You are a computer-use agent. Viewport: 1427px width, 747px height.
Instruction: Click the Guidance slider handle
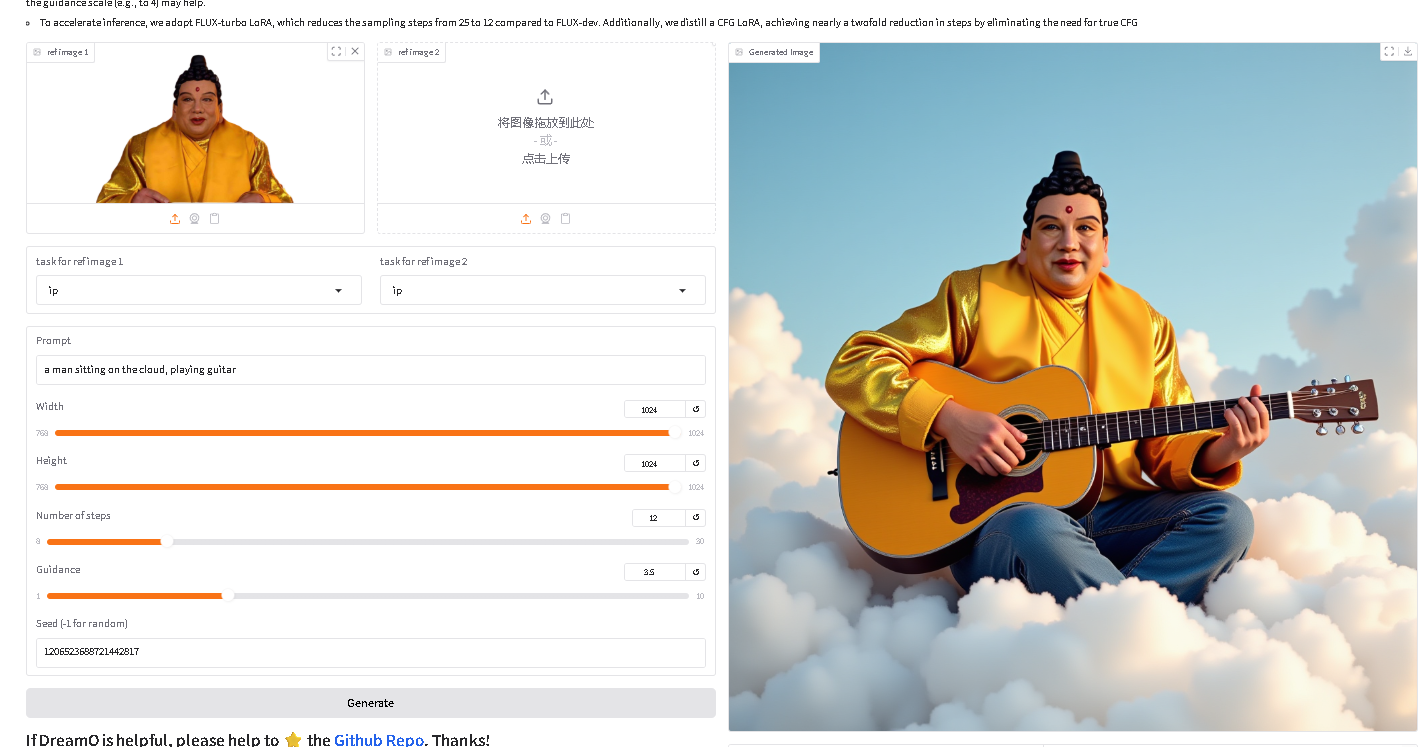coord(228,596)
